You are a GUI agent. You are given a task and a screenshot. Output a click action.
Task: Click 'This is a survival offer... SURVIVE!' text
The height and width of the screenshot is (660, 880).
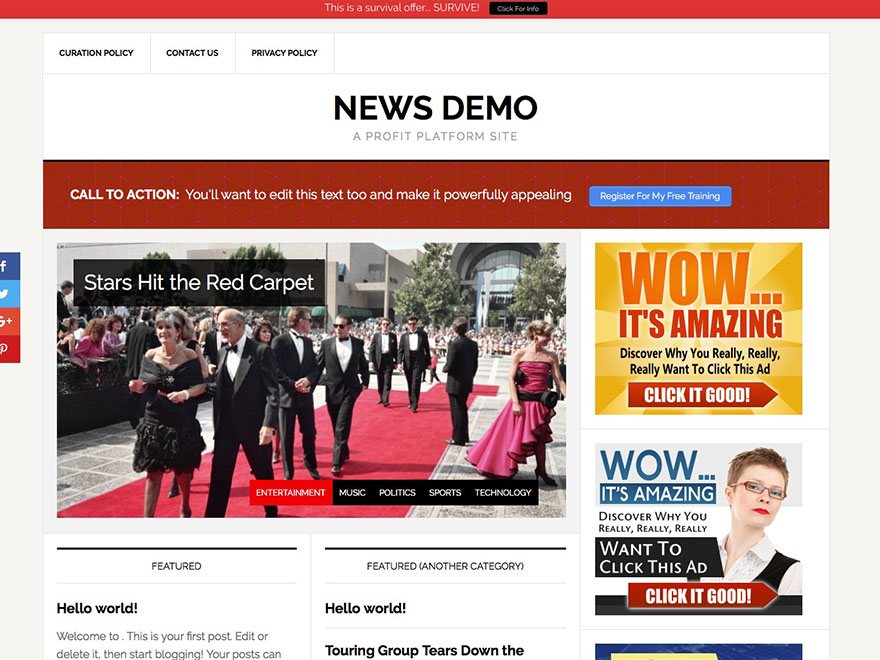click(402, 8)
